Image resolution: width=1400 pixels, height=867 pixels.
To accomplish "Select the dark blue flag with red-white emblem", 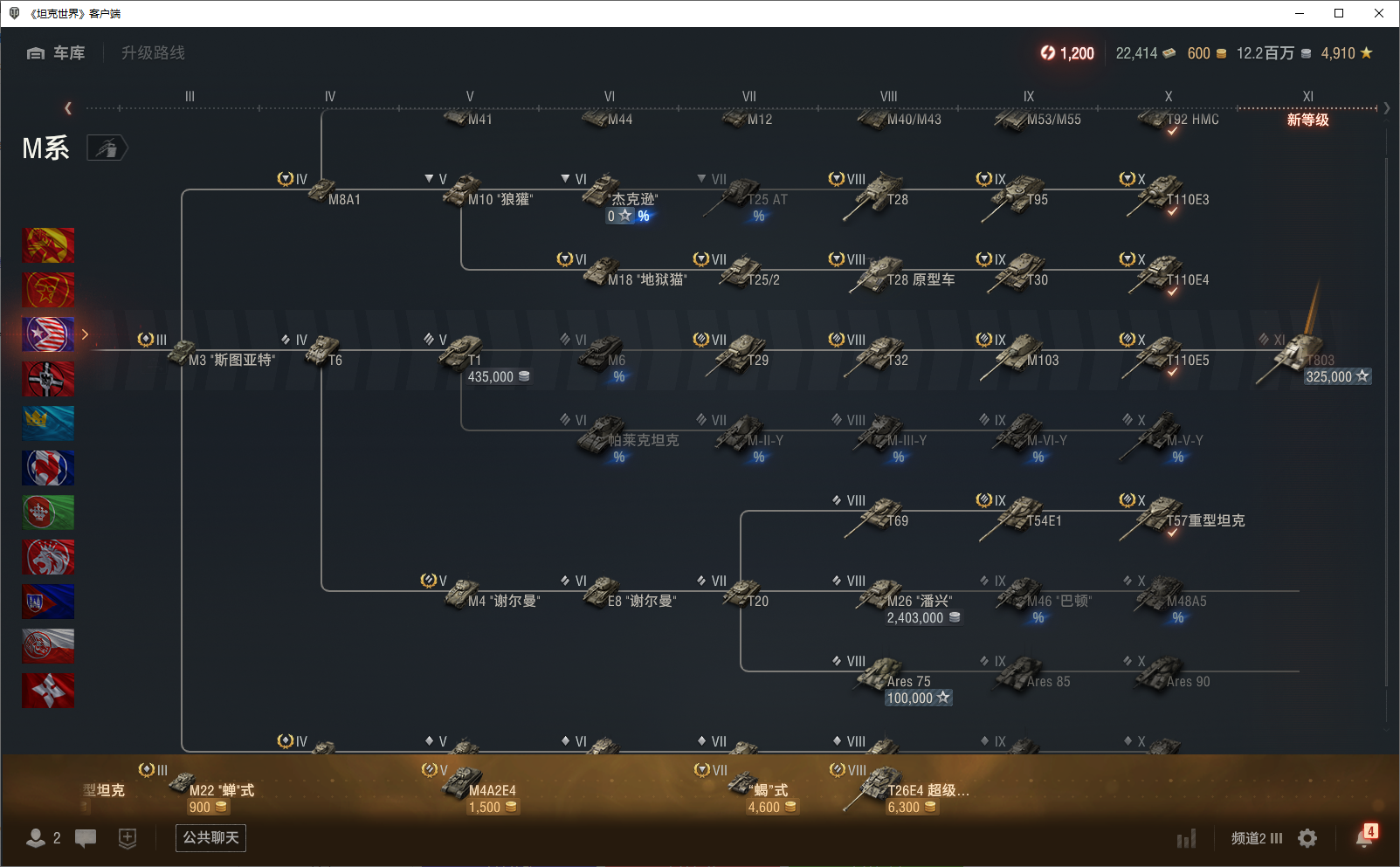I will (48, 468).
